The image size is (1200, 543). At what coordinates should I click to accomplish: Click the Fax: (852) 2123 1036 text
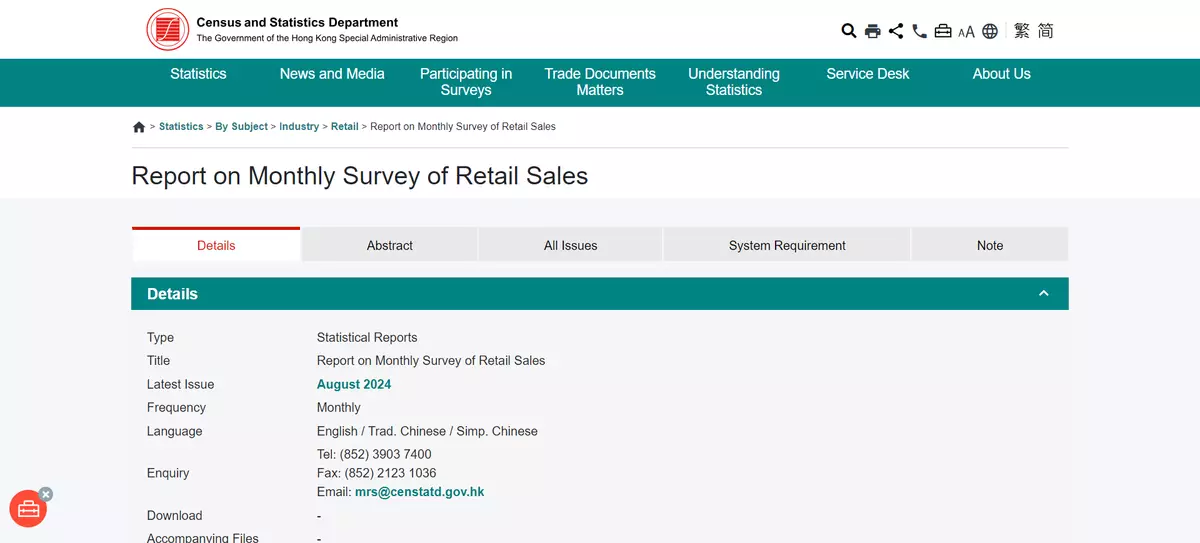(377, 473)
